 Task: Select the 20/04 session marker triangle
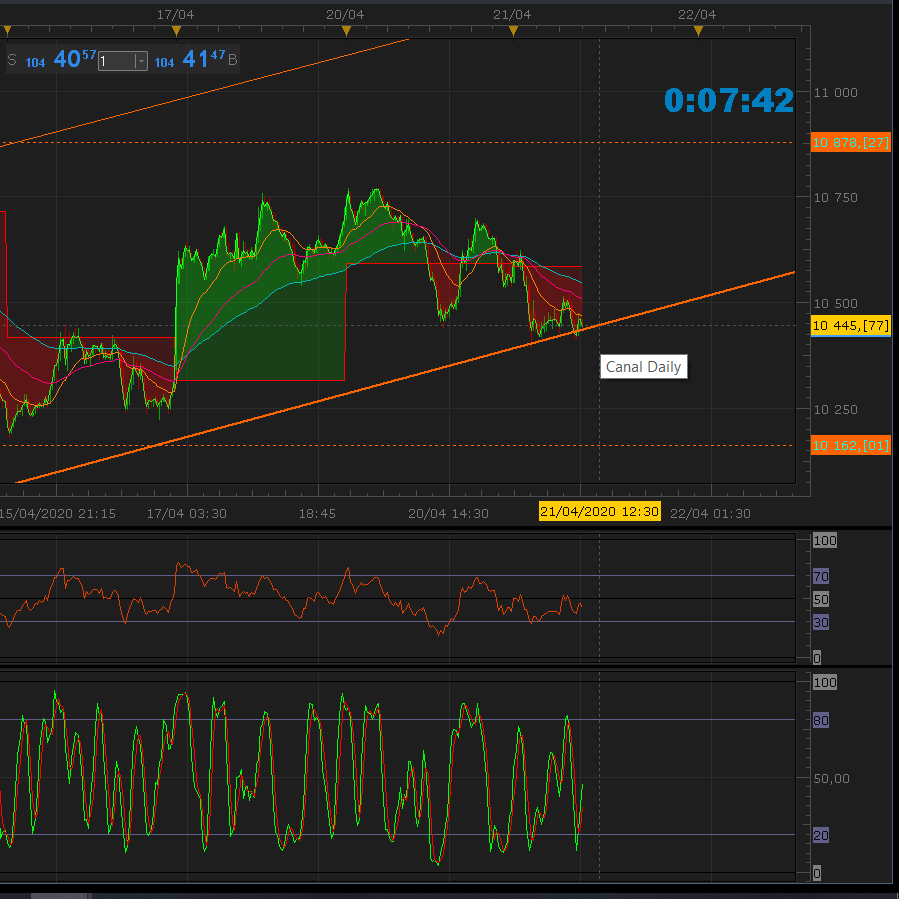(346, 31)
